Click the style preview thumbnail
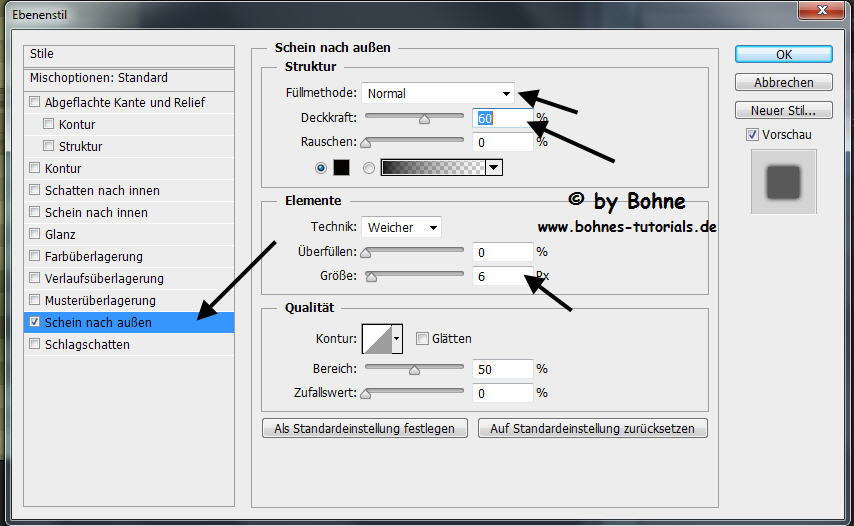854x526 pixels. pos(783,182)
